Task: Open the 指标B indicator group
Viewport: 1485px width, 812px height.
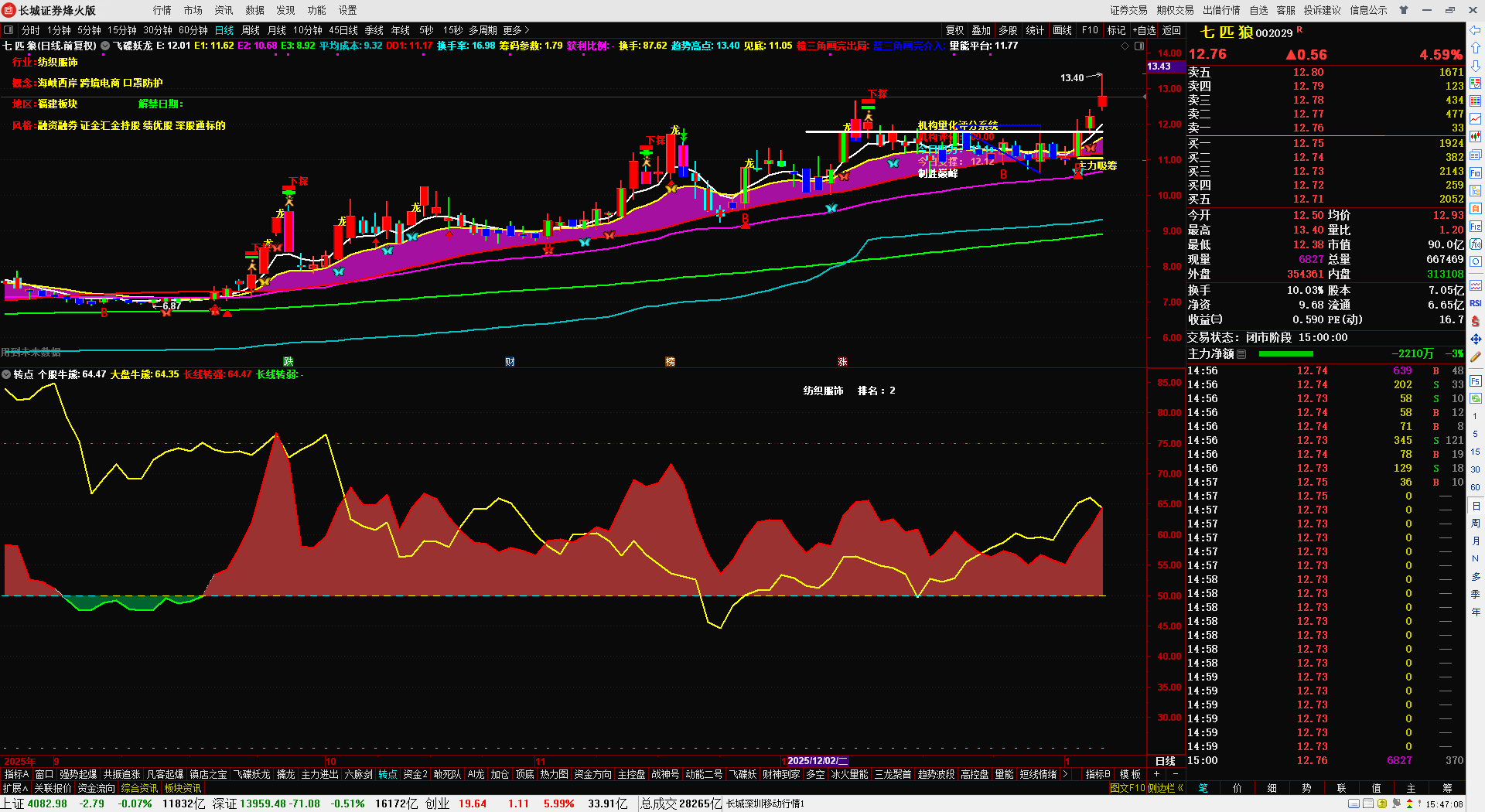Action: pos(1098,774)
